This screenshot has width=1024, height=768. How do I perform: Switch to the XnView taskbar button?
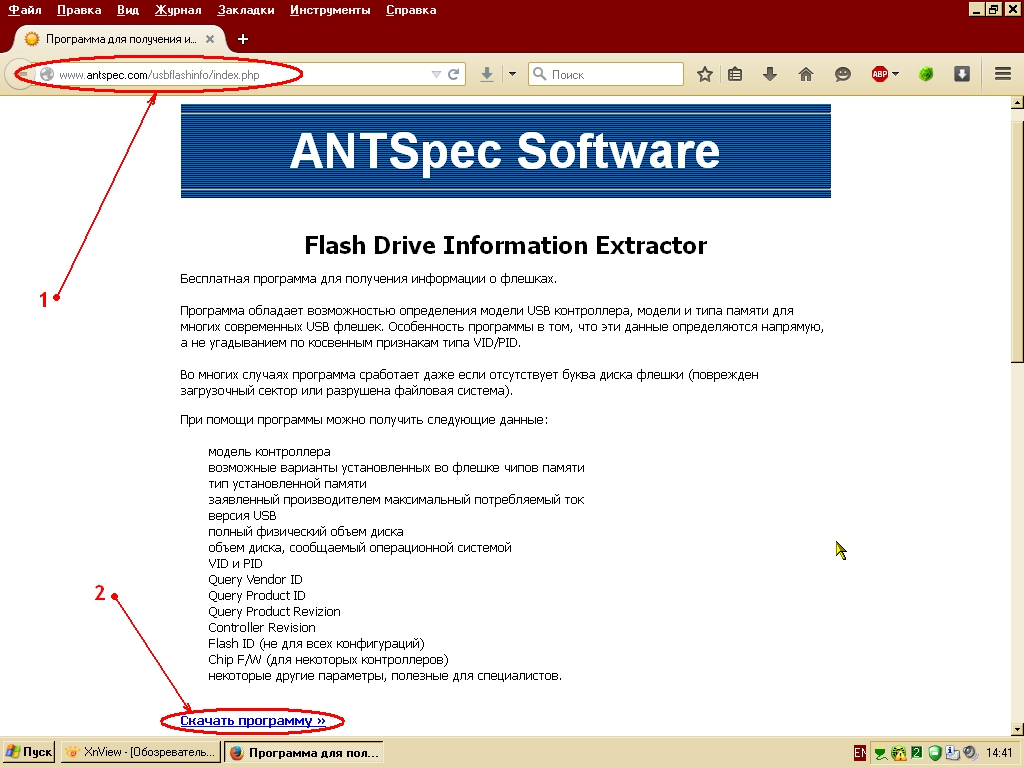(140, 752)
